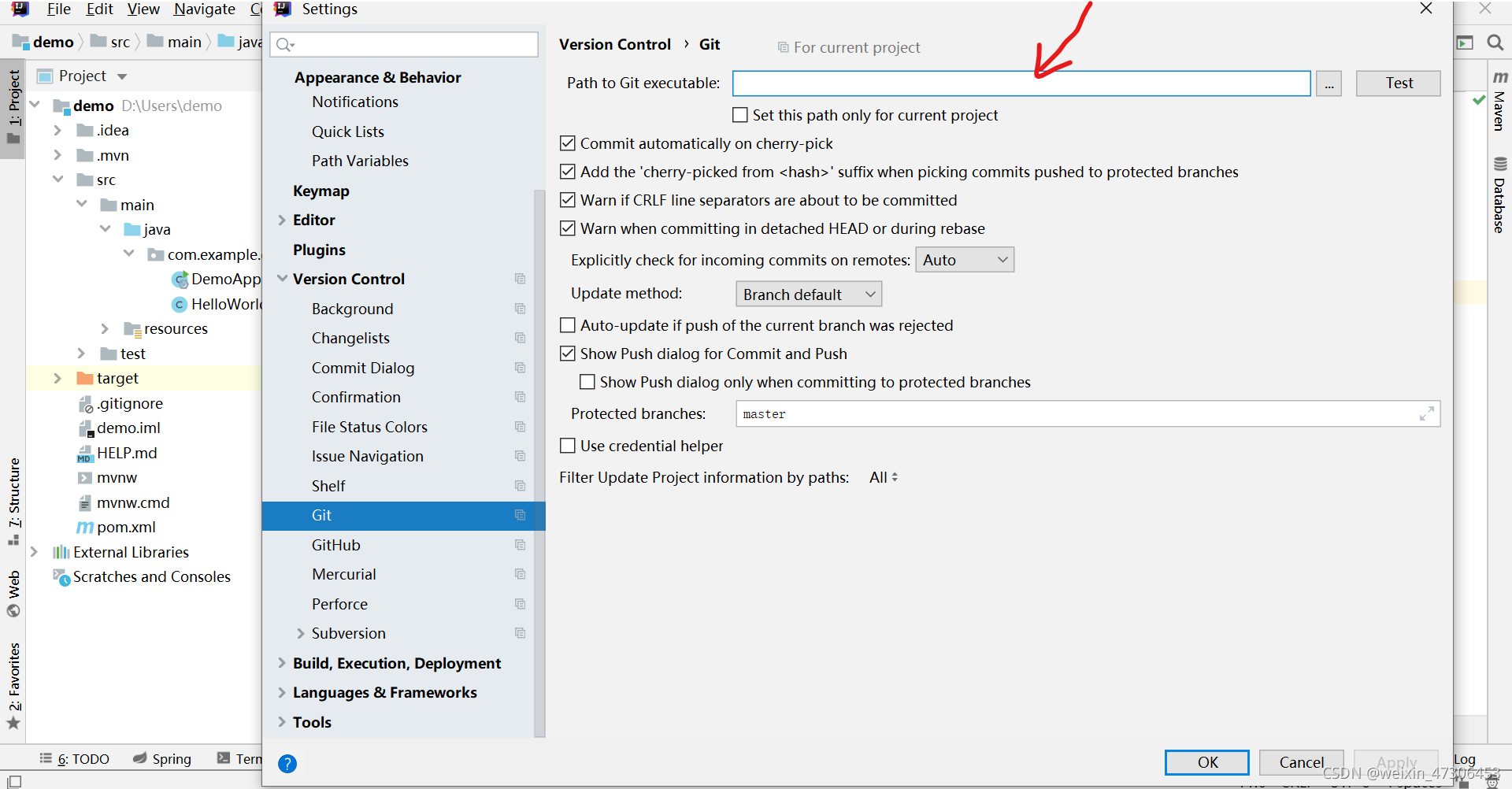Open the Maven tool window icon
Viewport: 1512px width, 789px height.
pos(1500,77)
